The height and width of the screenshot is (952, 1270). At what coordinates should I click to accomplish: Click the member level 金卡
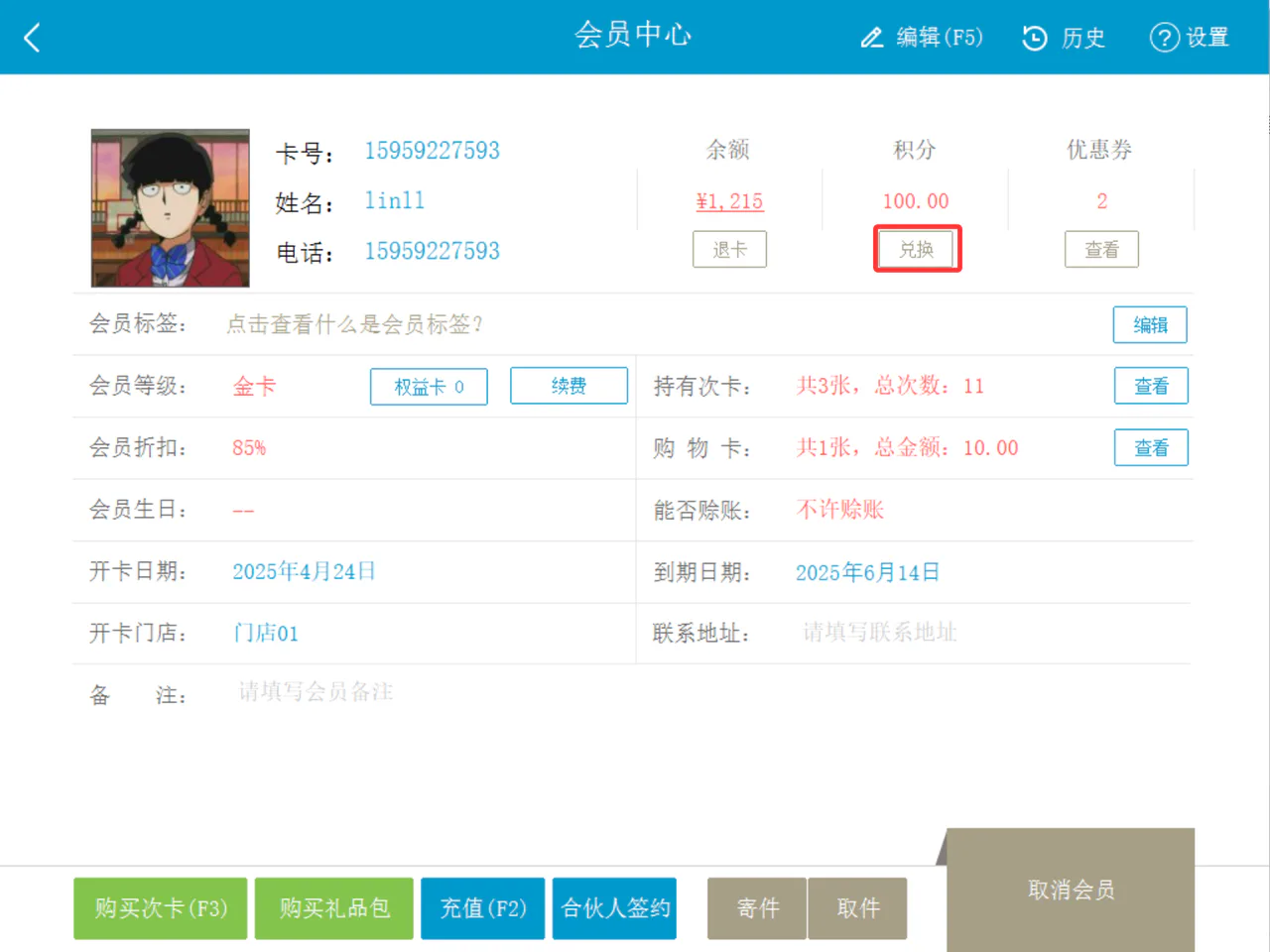(254, 387)
